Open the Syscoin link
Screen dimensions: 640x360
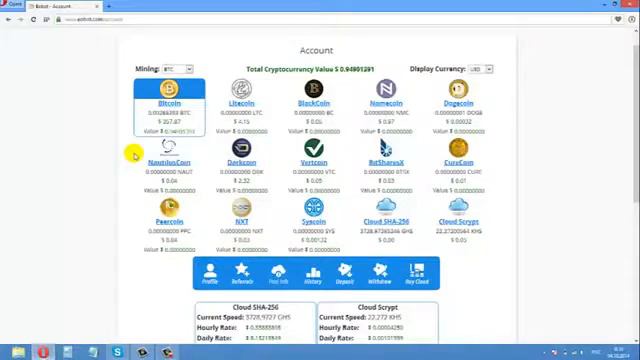point(313,222)
